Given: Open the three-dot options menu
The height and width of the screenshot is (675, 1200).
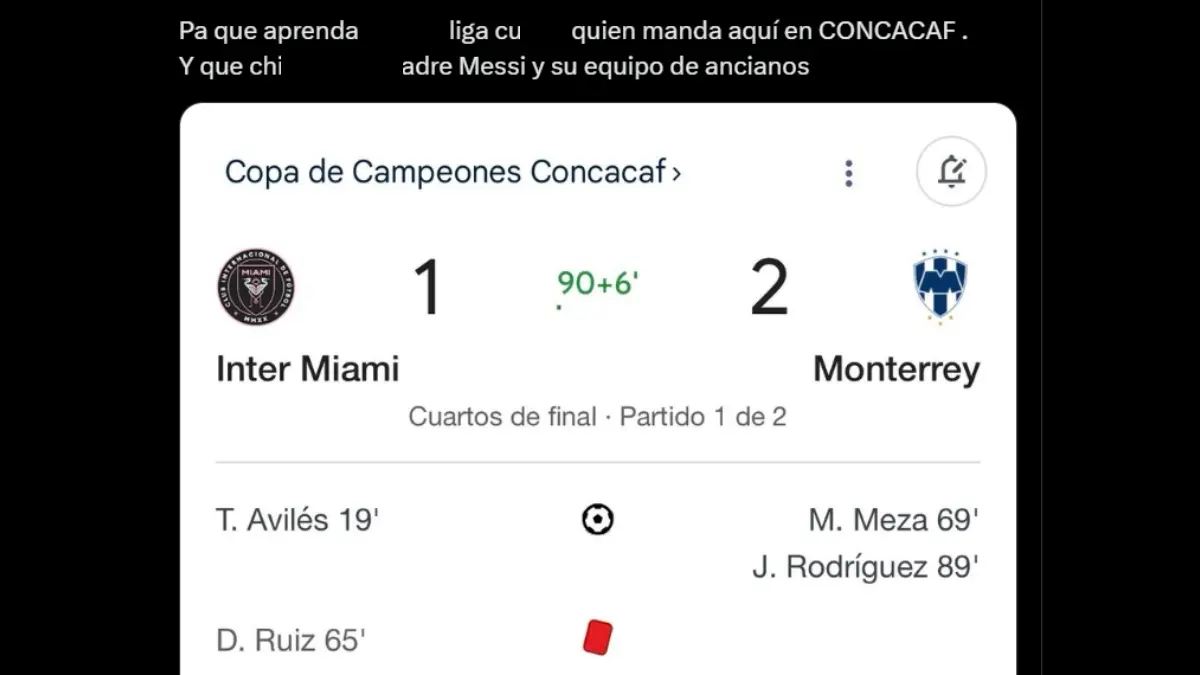Looking at the screenshot, I should (848, 173).
